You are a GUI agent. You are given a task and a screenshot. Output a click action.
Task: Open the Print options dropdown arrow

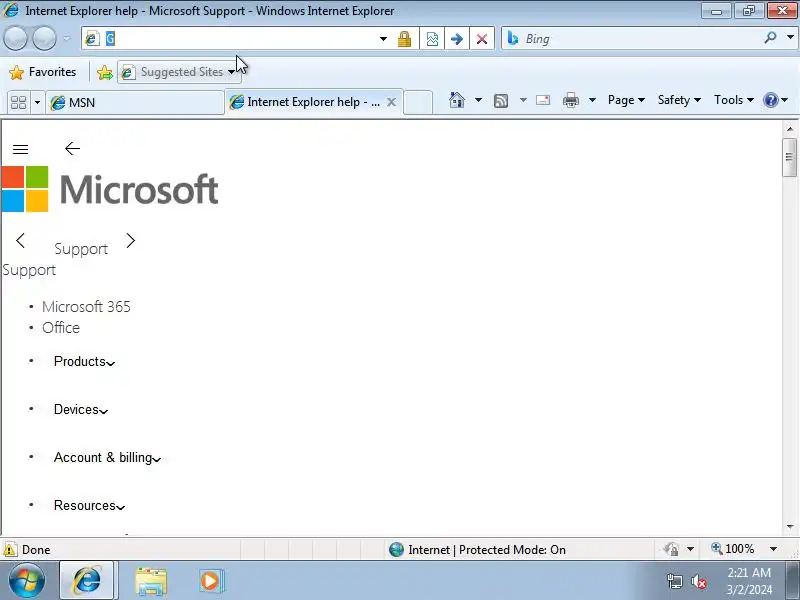click(592, 100)
